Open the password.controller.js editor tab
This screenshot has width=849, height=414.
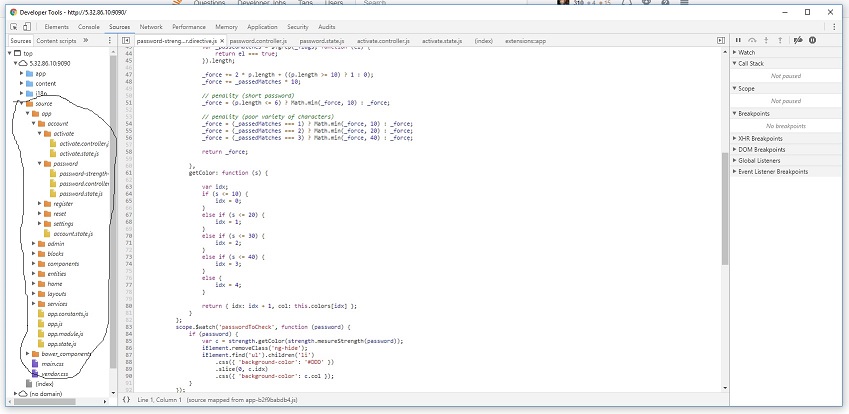coord(258,41)
